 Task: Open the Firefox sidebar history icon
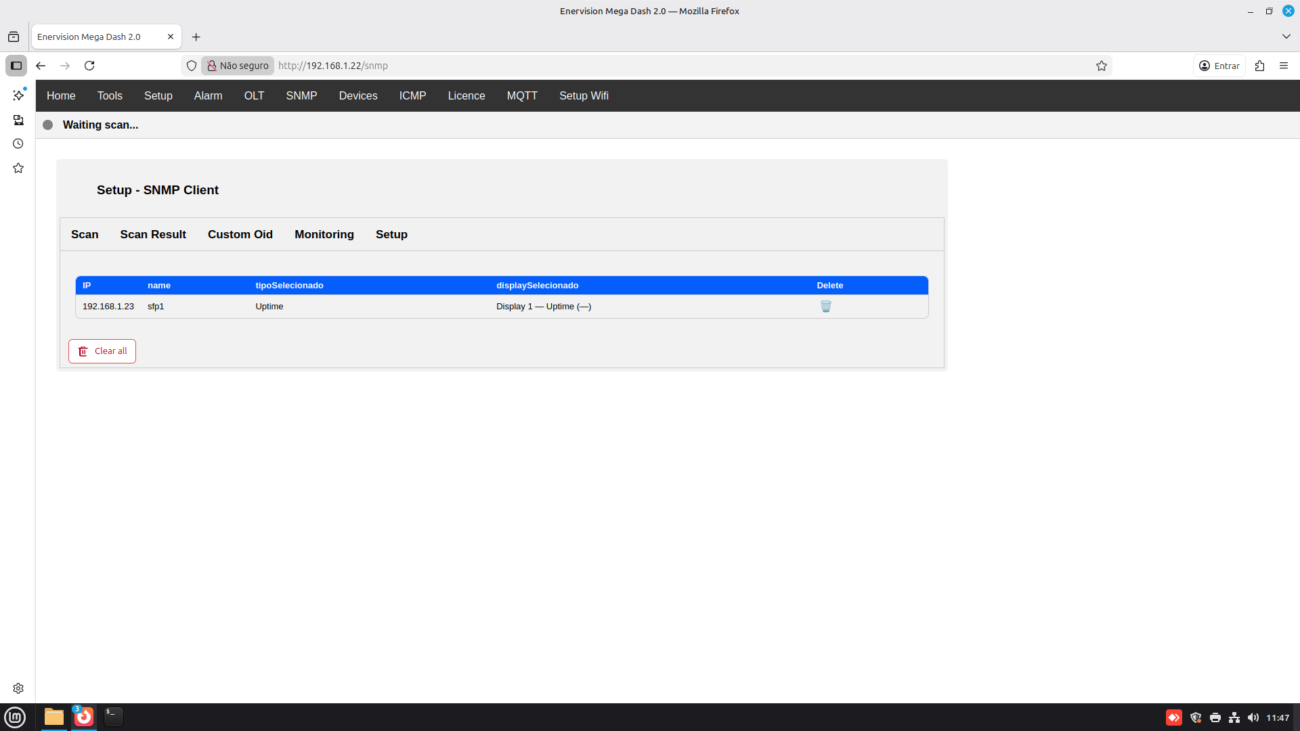(x=17, y=144)
